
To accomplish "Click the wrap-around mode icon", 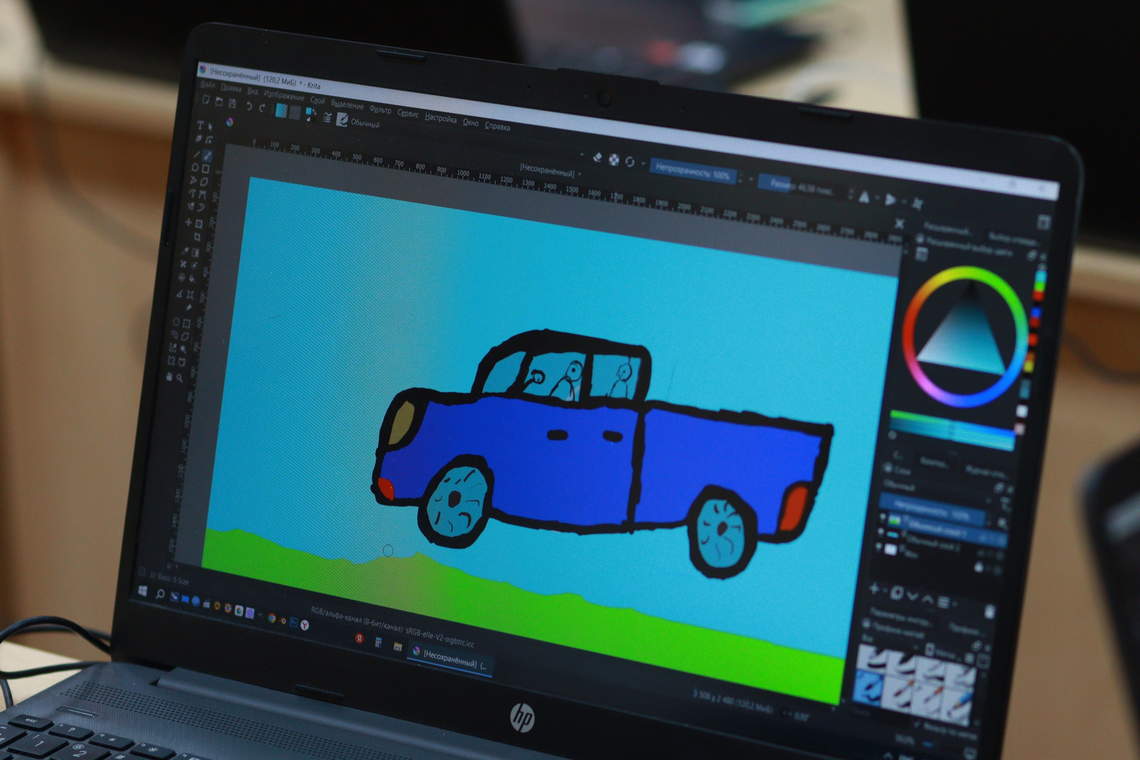I will pos(918,204).
